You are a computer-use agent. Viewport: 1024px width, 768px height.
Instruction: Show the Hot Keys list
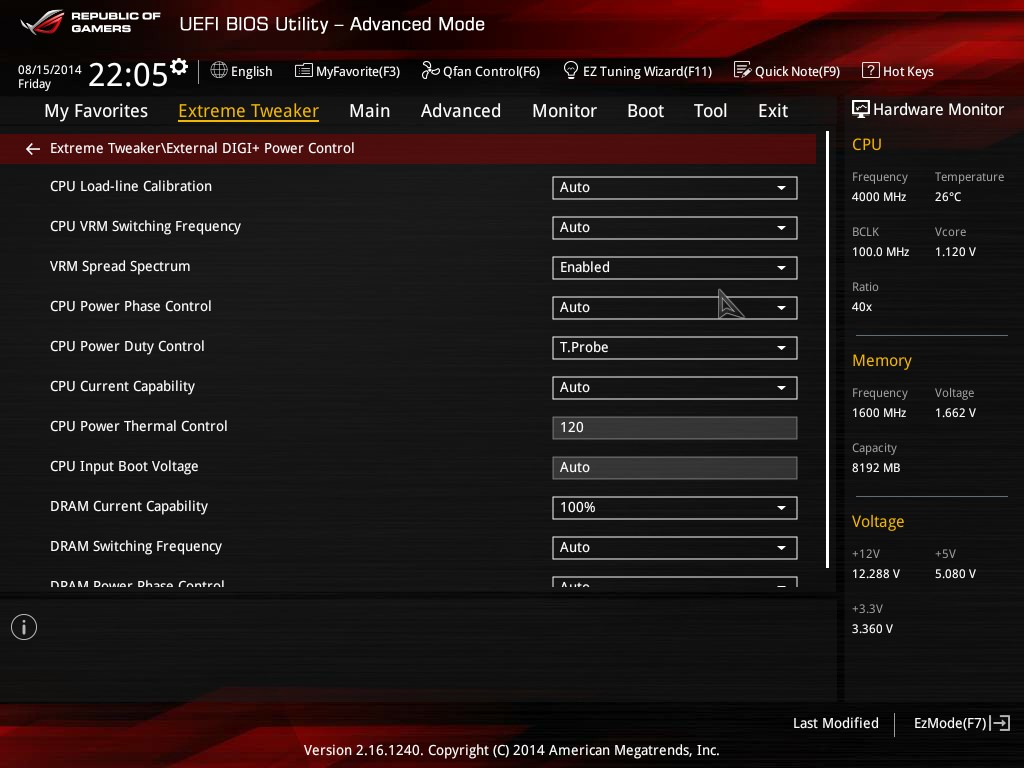click(898, 71)
